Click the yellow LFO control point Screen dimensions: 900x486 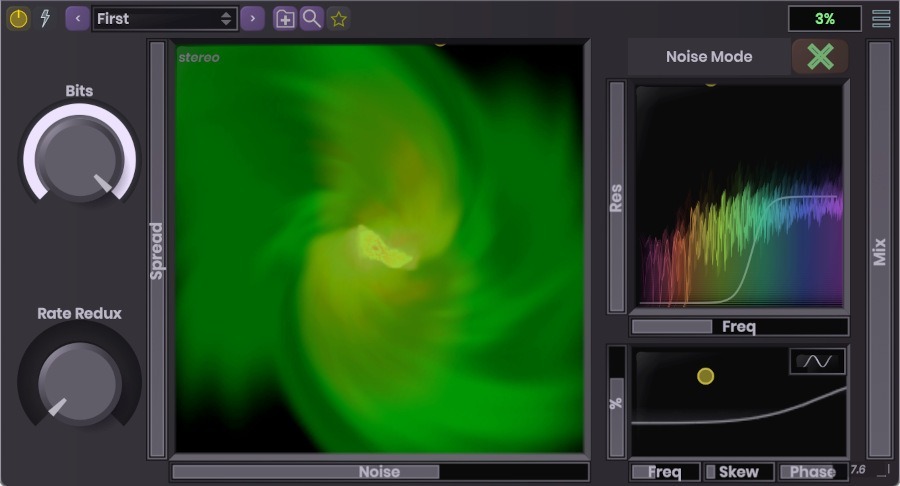tap(705, 376)
